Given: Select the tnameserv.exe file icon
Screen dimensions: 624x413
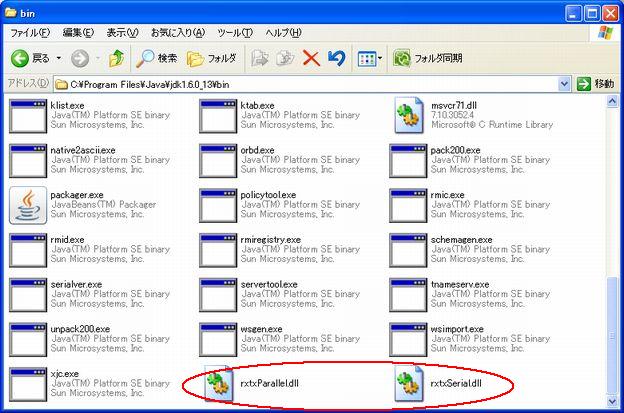Looking at the screenshot, I should pos(408,295).
